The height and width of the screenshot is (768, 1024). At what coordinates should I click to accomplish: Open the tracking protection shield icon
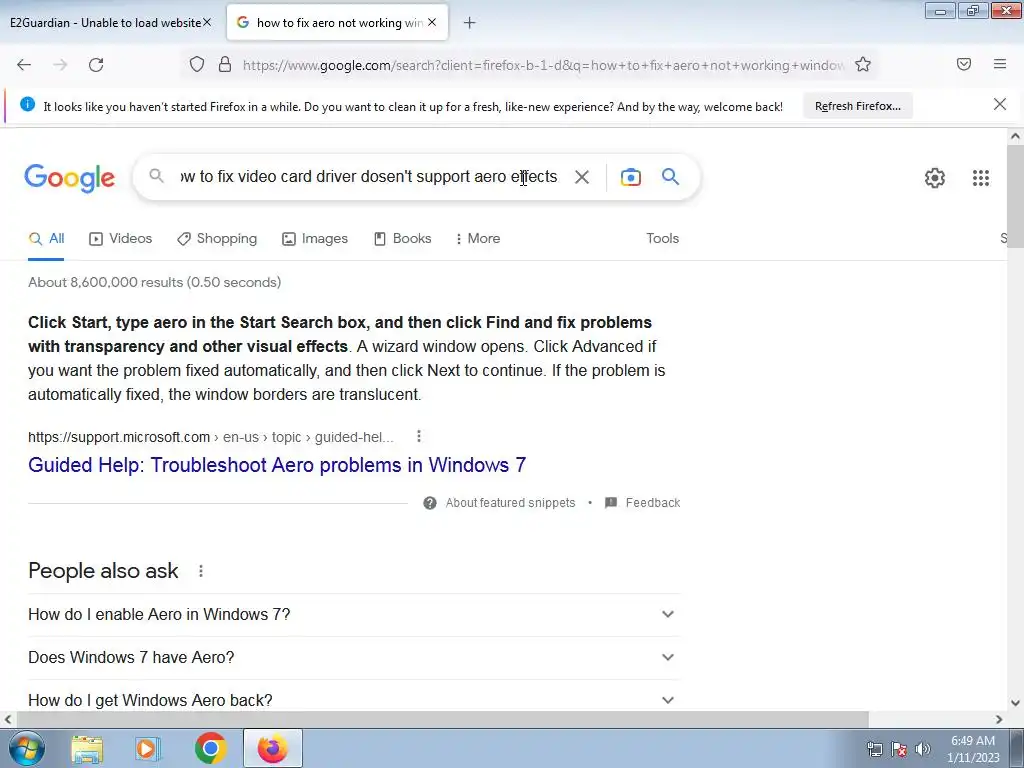coord(197,65)
